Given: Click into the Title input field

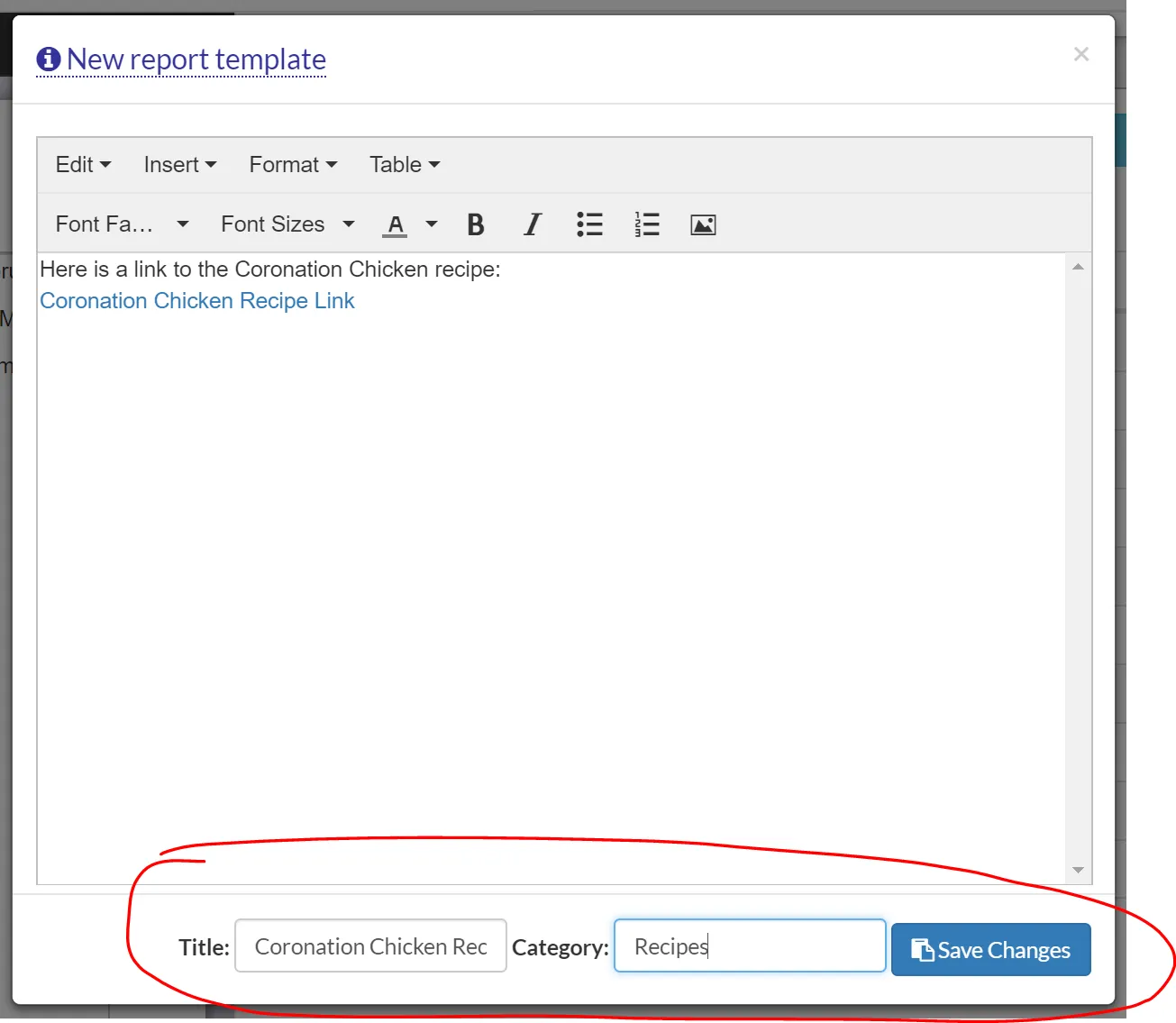Looking at the screenshot, I should coord(370,946).
